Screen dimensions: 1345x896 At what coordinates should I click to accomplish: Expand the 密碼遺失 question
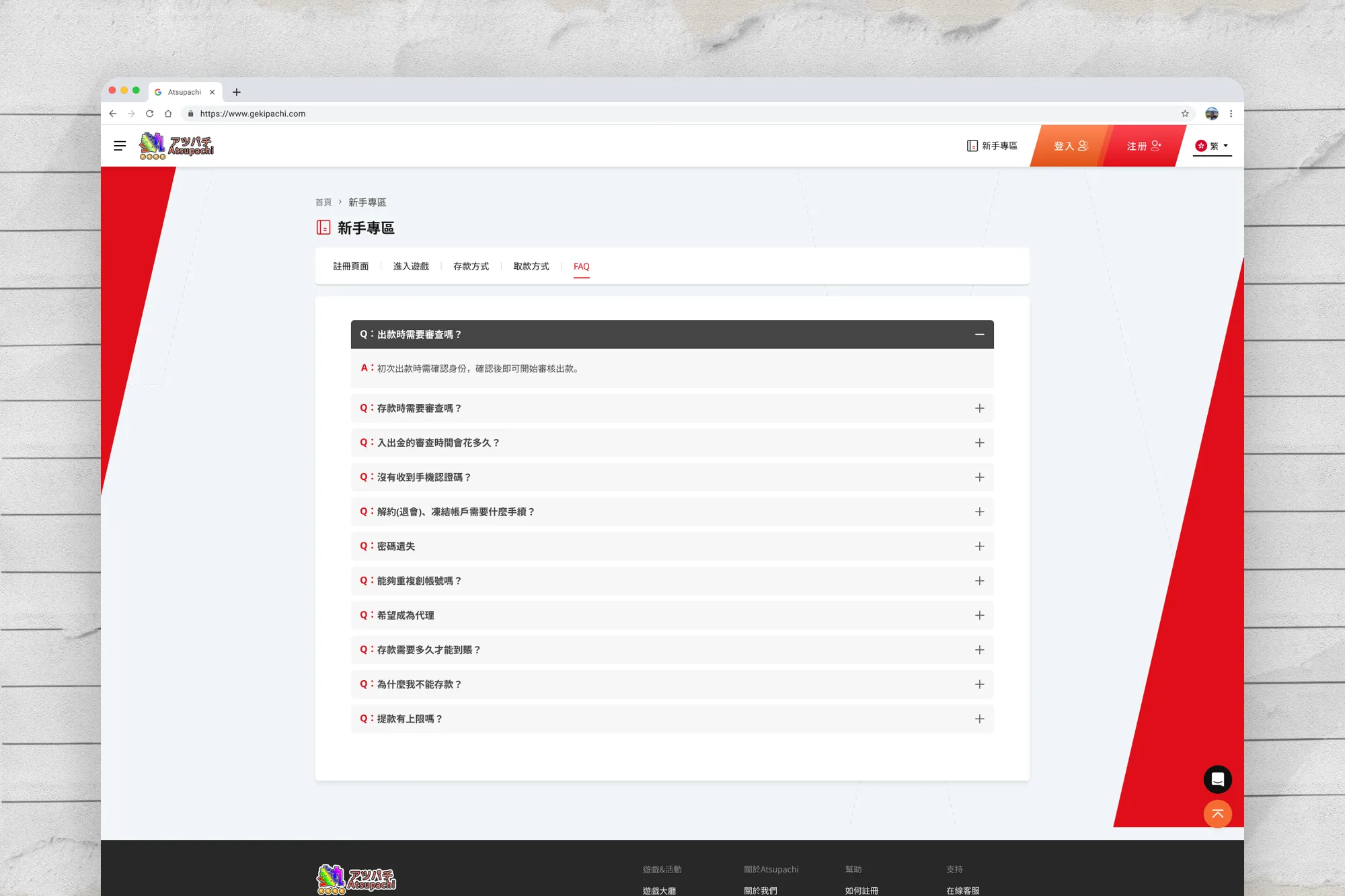coord(672,546)
